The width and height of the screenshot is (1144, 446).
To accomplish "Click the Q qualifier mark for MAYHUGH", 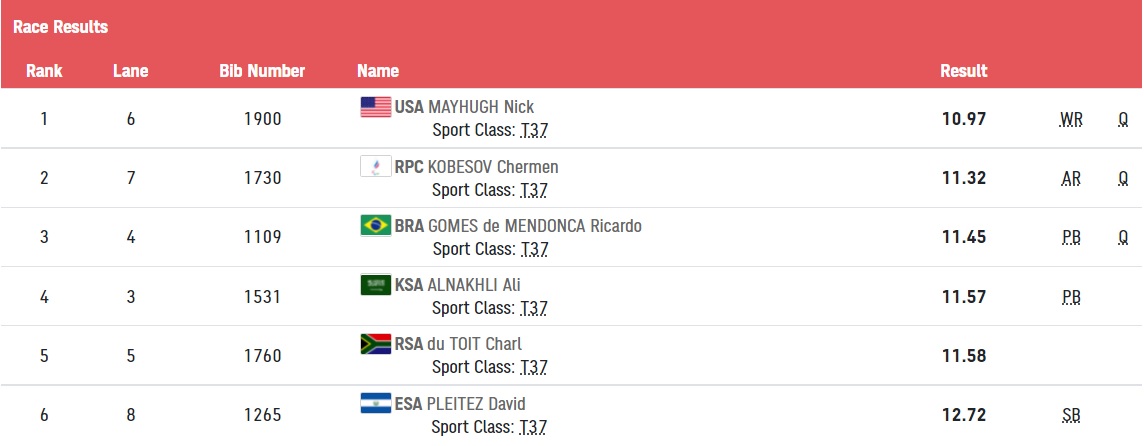I will coord(1123,120).
